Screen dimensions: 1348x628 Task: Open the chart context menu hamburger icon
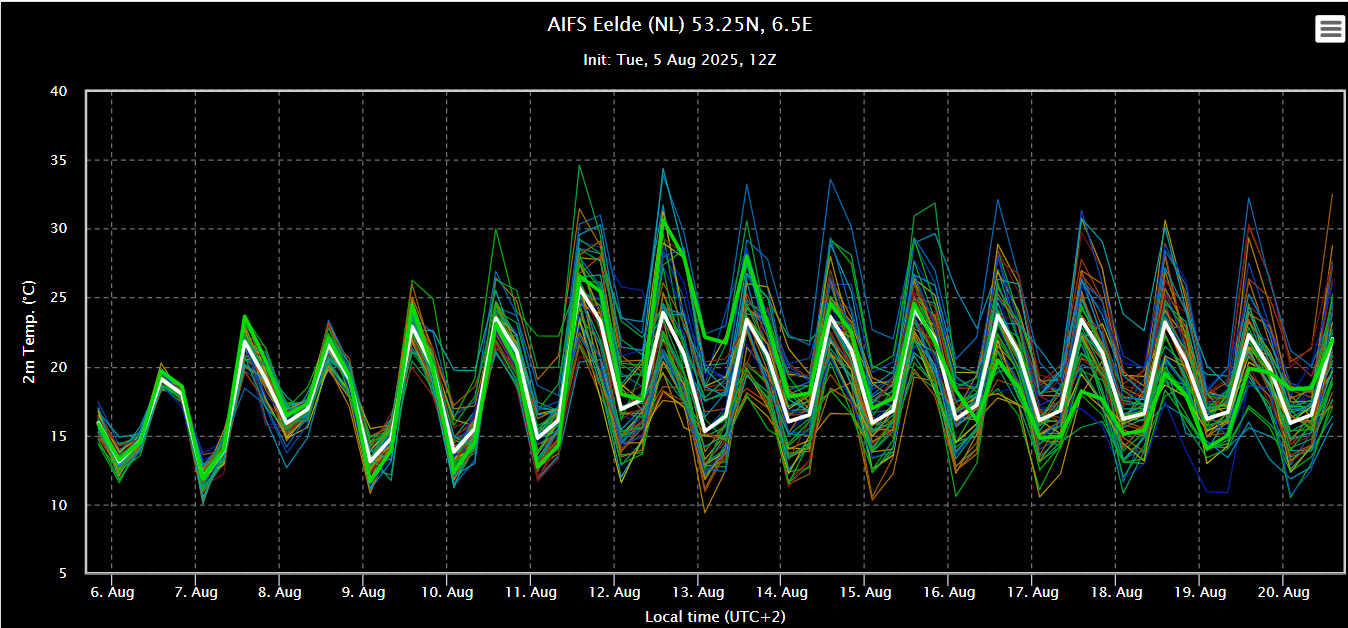(x=1330, y=29)
